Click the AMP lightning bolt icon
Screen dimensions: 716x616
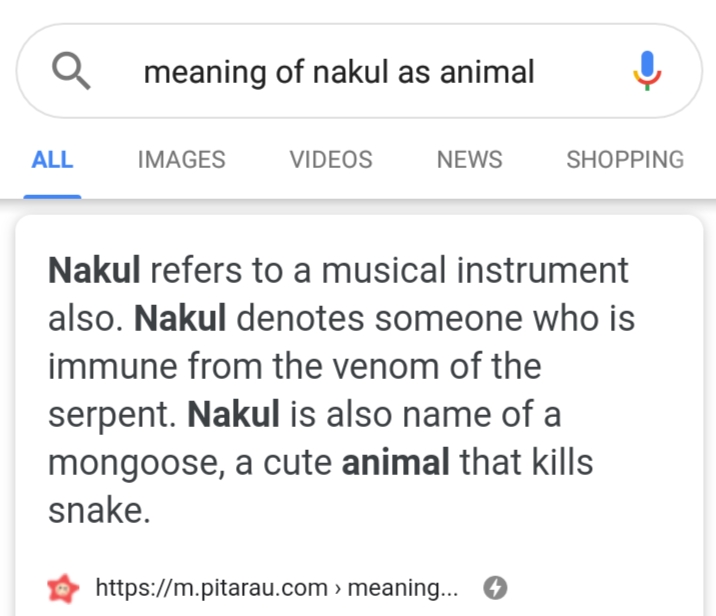[x=494, y=587]
